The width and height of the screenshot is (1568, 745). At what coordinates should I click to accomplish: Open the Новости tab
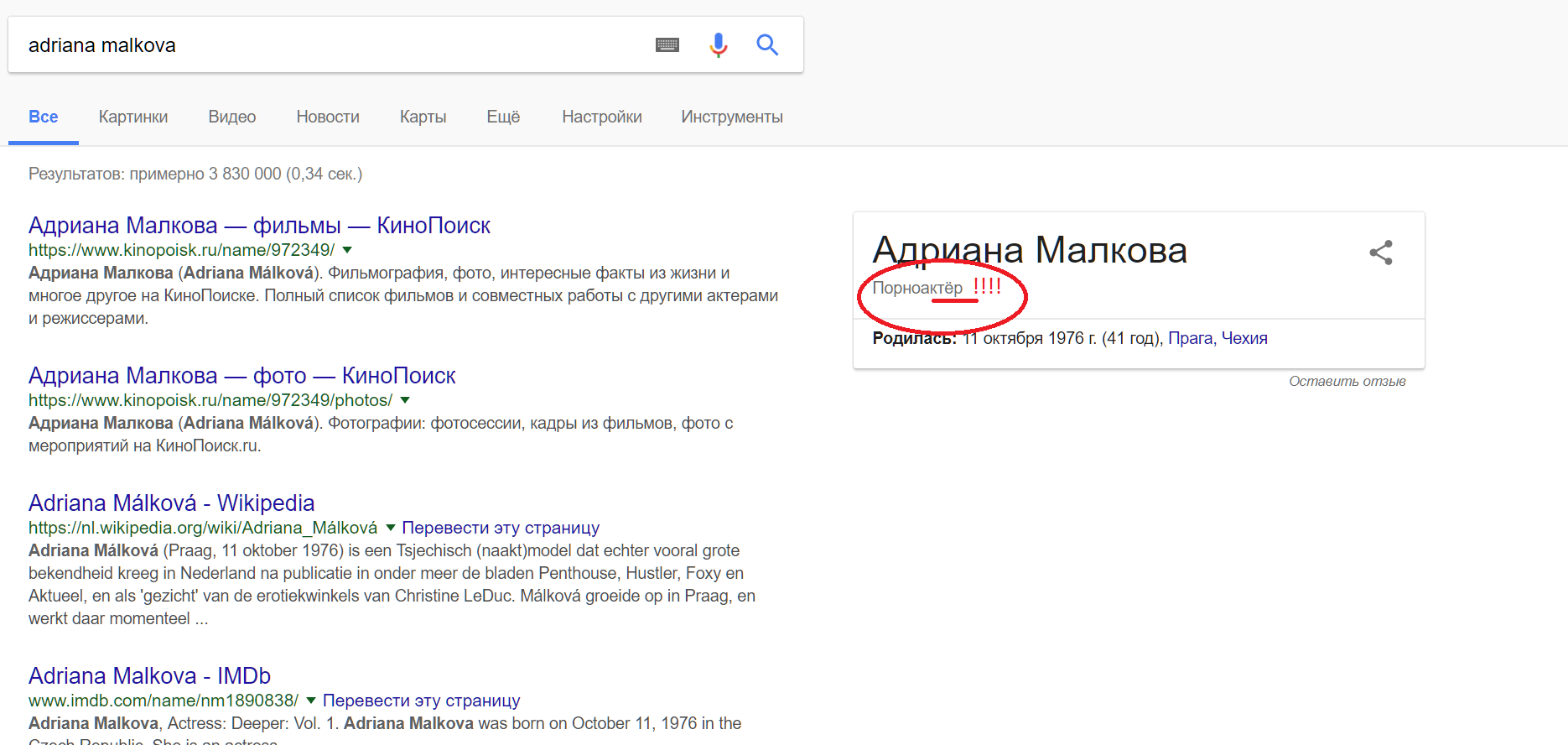[328, 117]
